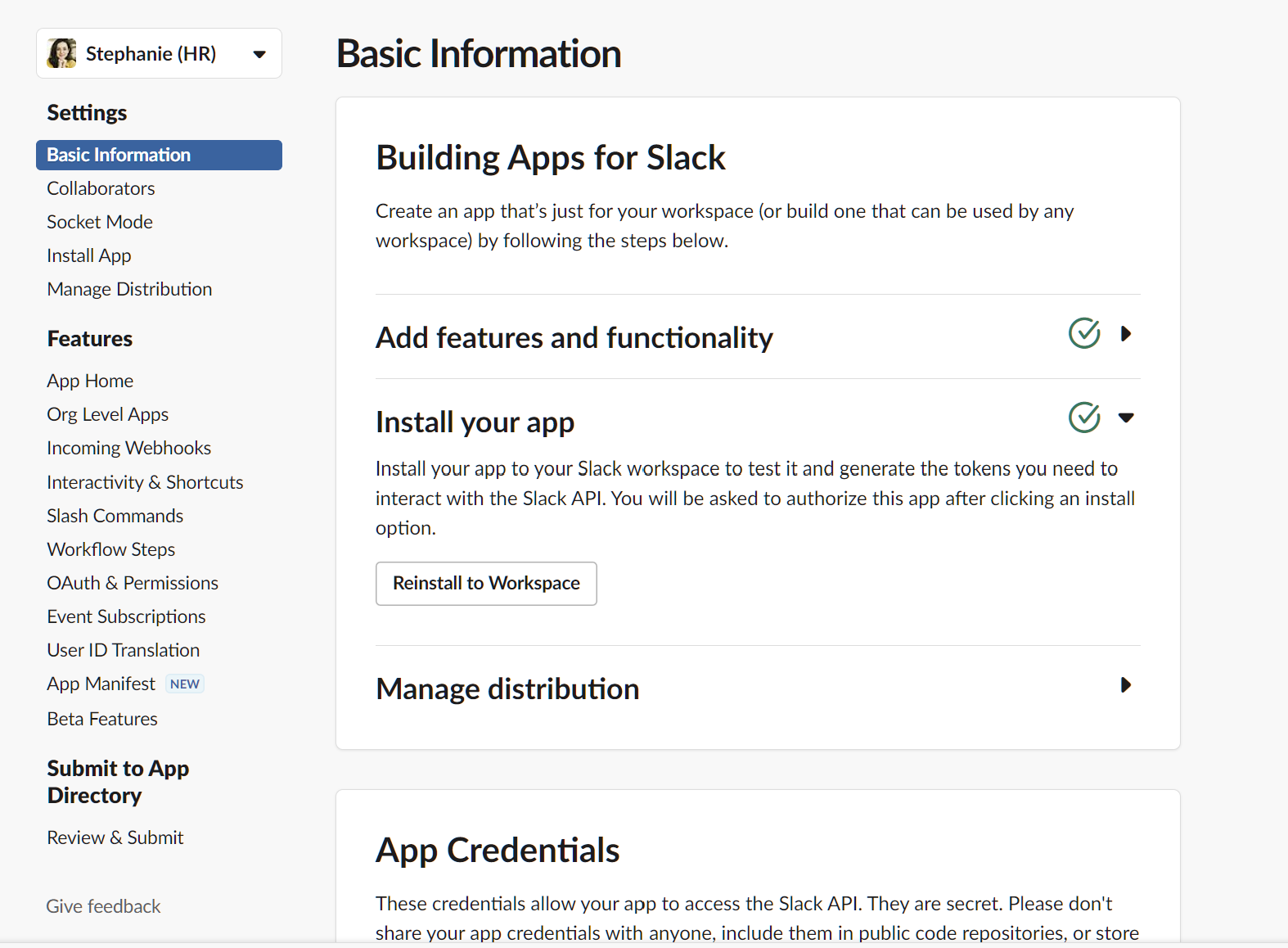Click the Building Apps for Slack heading
Image resolution: width=1288 pixels, height=948 pixels.
[551, 158]
